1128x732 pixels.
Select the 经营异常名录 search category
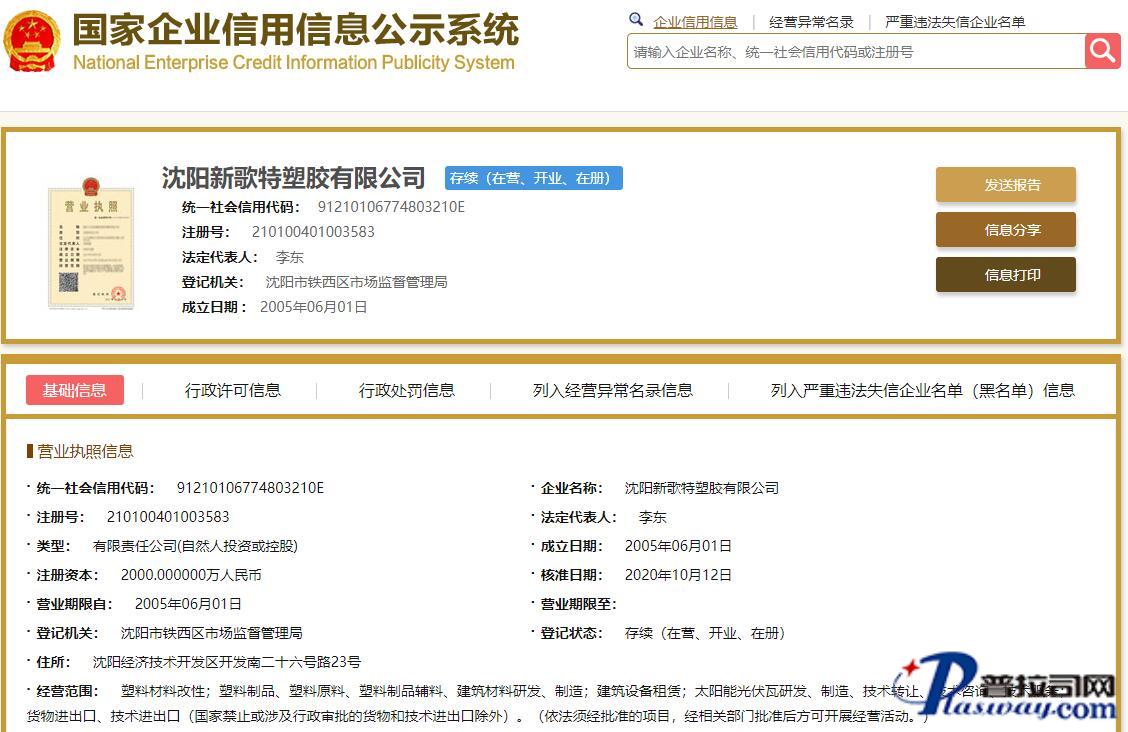point(811,22)
